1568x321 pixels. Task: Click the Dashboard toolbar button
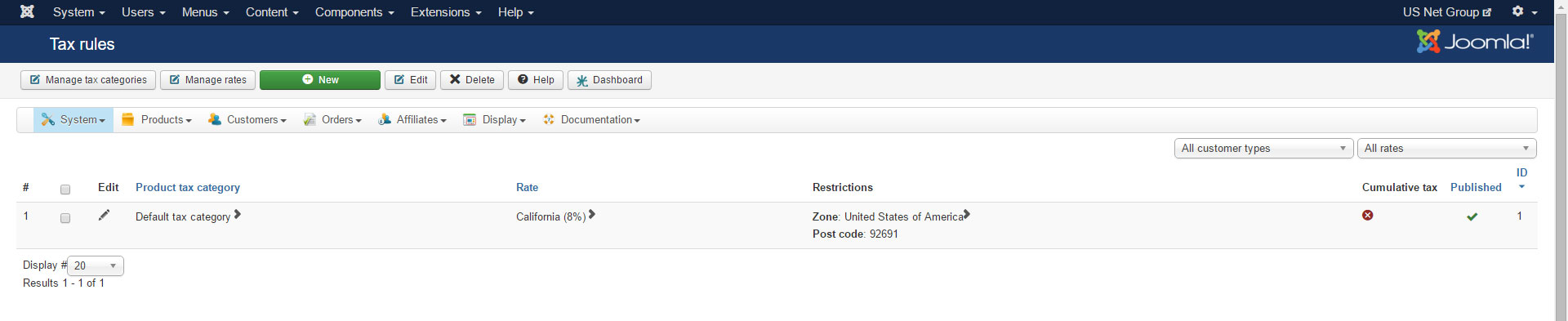609,80
